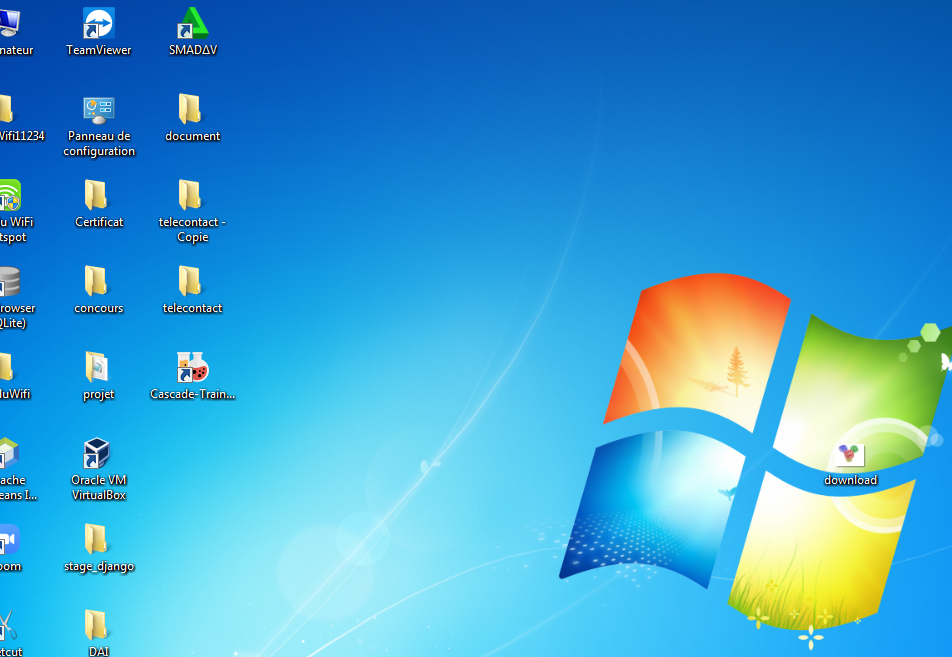Select the 'document' folder
The image size is (952, 657).
[x=191, y=110]
